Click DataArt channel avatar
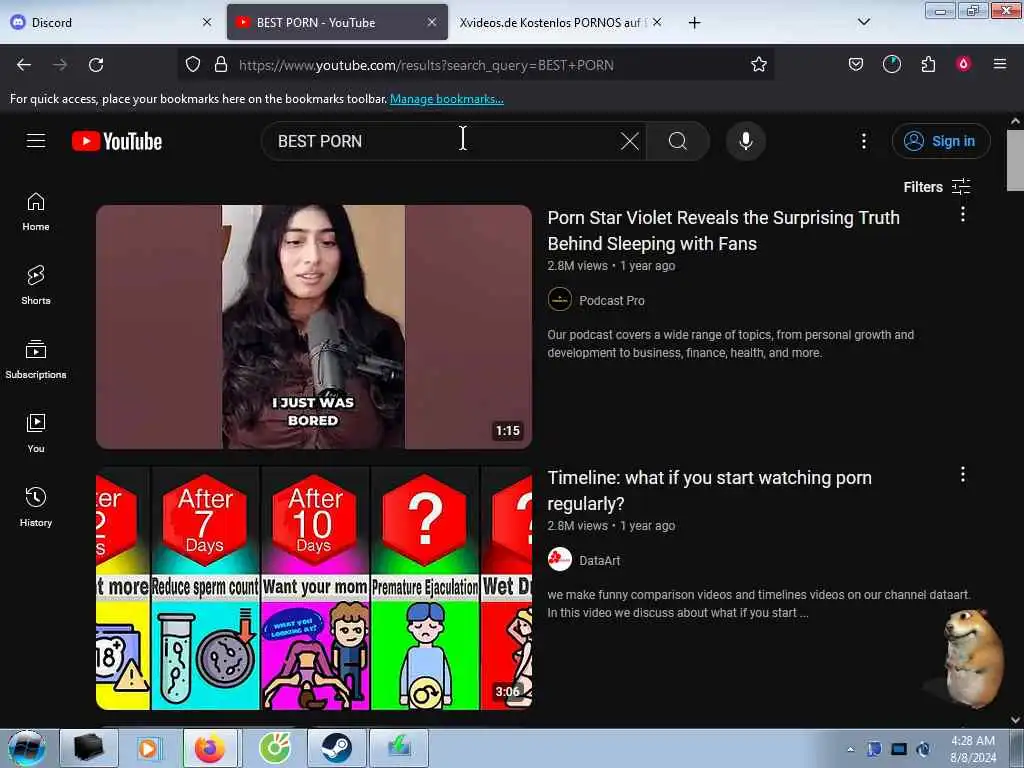The image size is (1024, 768). pos(560,560)
